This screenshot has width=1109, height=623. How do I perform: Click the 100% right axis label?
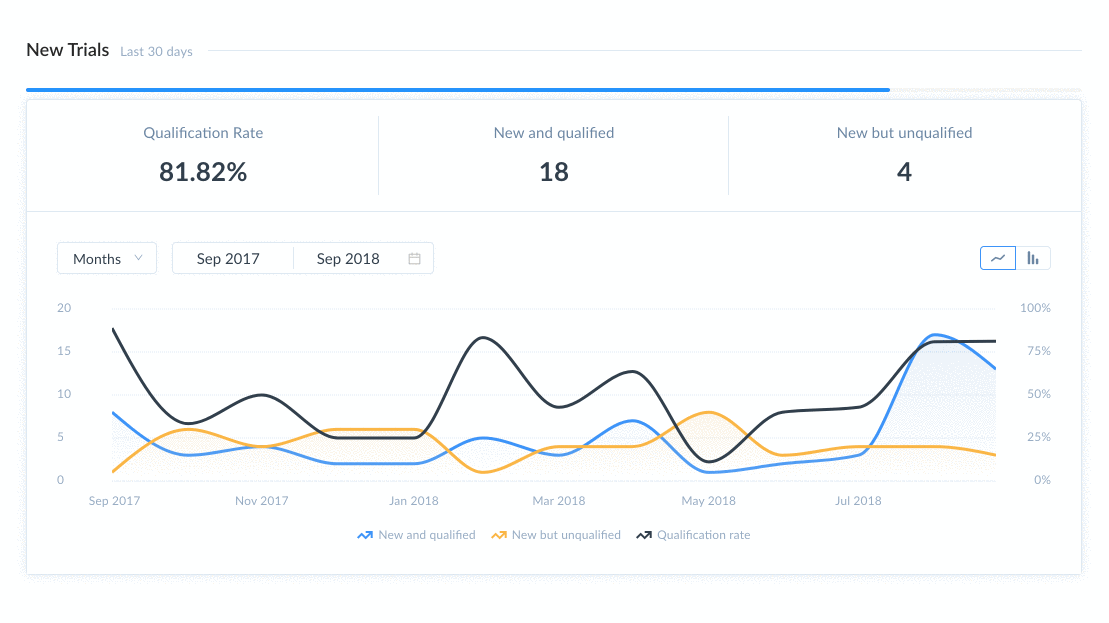pos(1035,308)
